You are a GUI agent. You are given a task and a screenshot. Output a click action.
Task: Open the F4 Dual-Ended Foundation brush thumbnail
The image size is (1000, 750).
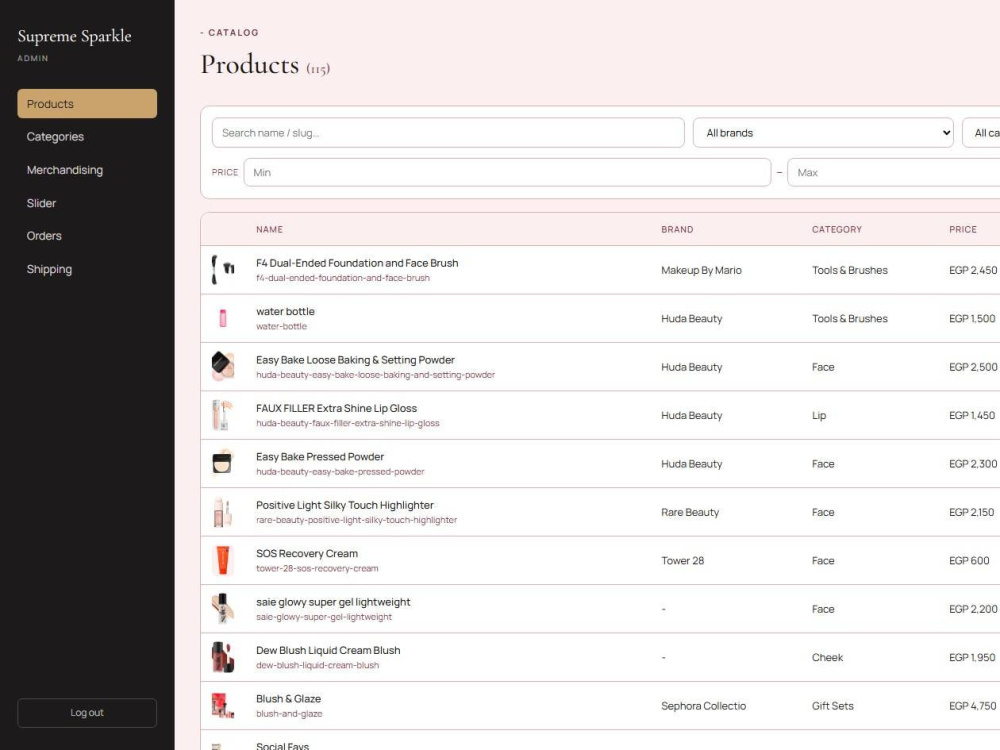point(223,270)
